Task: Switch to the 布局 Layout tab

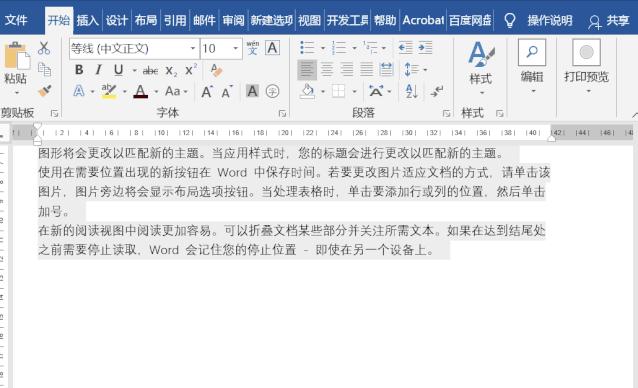Action: click(146, 20)
